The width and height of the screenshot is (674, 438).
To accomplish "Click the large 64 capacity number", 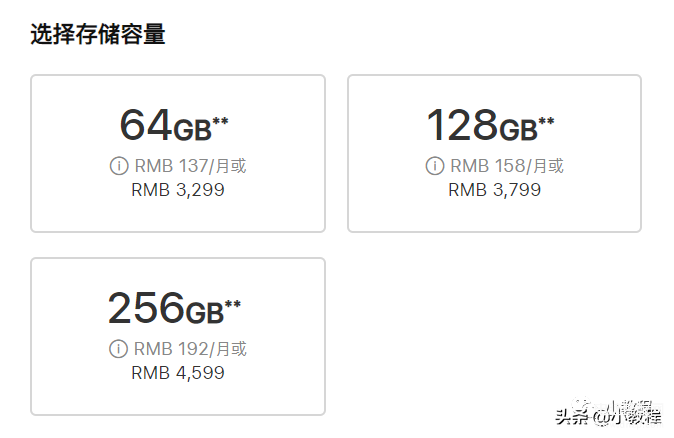I will (146, 125).
